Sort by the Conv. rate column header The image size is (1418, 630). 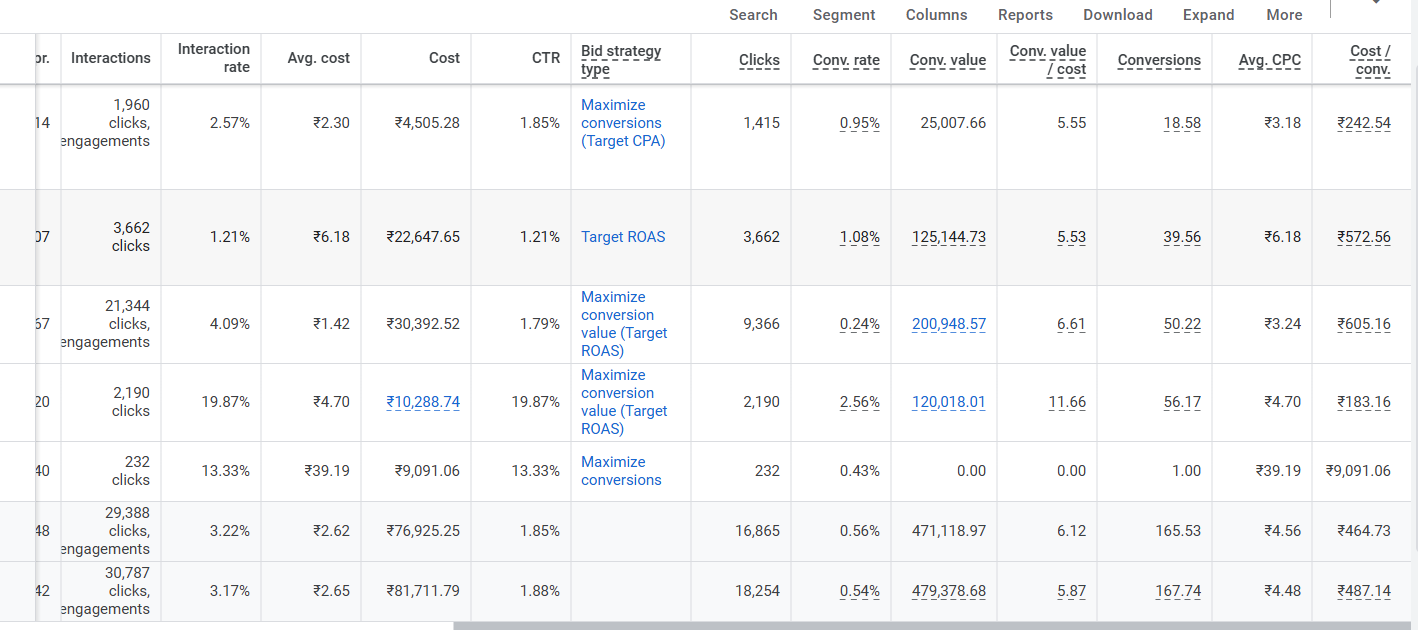[846, 60]
